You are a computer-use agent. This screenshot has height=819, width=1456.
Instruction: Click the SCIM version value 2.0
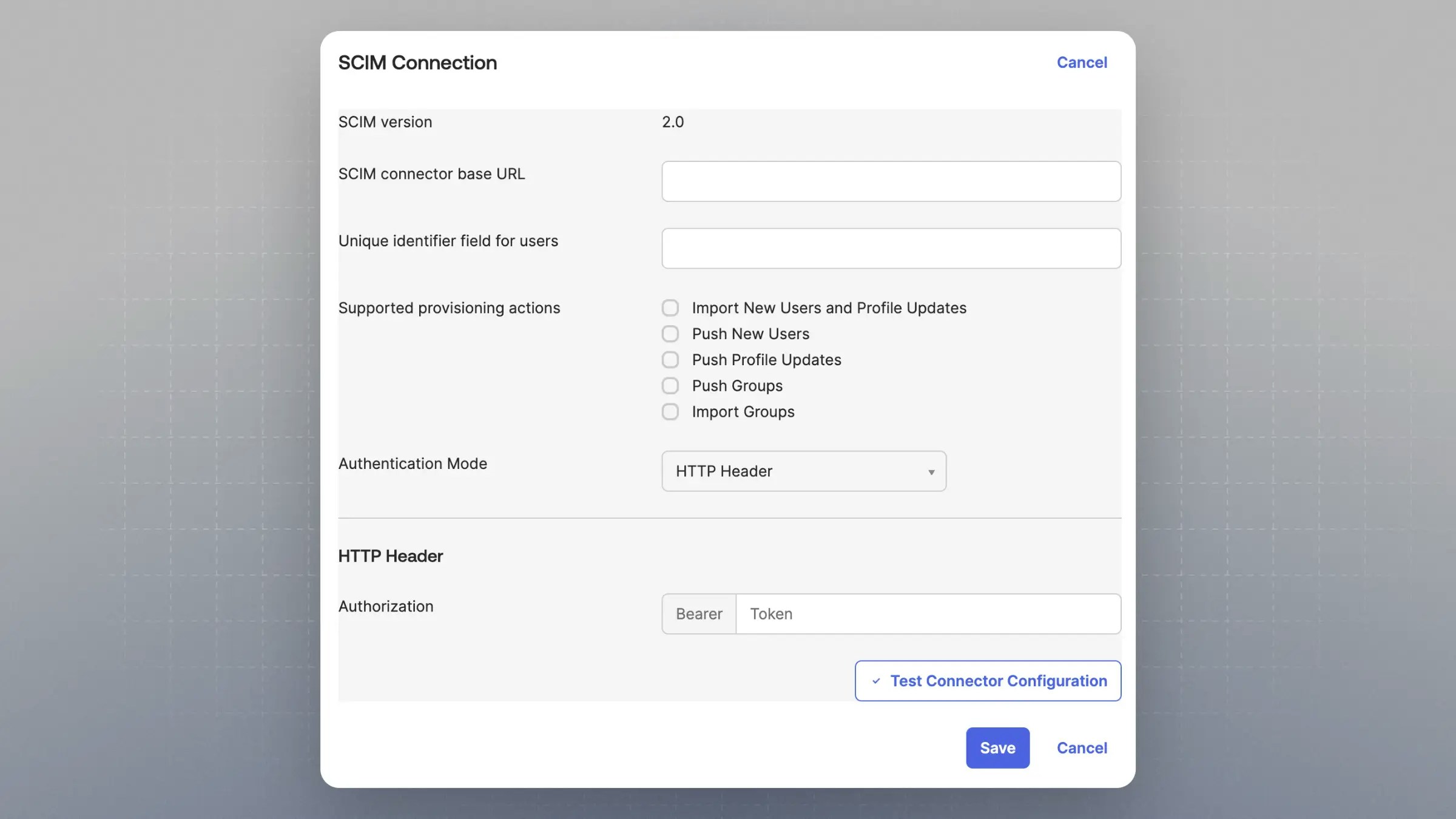673,122
